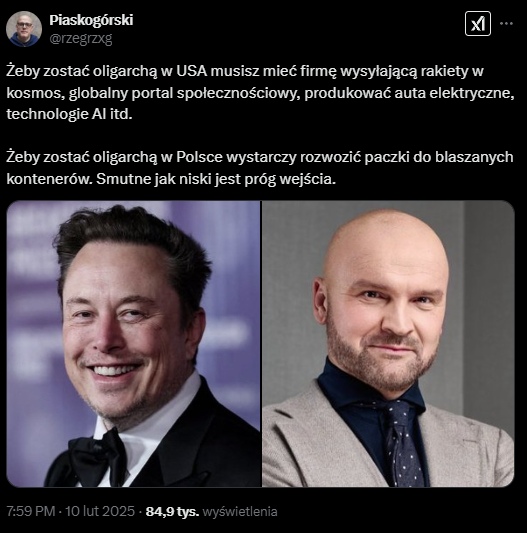Click the second paragraph about Polsce oligarchs
The image size is (527, 533).
click(260, 168)
